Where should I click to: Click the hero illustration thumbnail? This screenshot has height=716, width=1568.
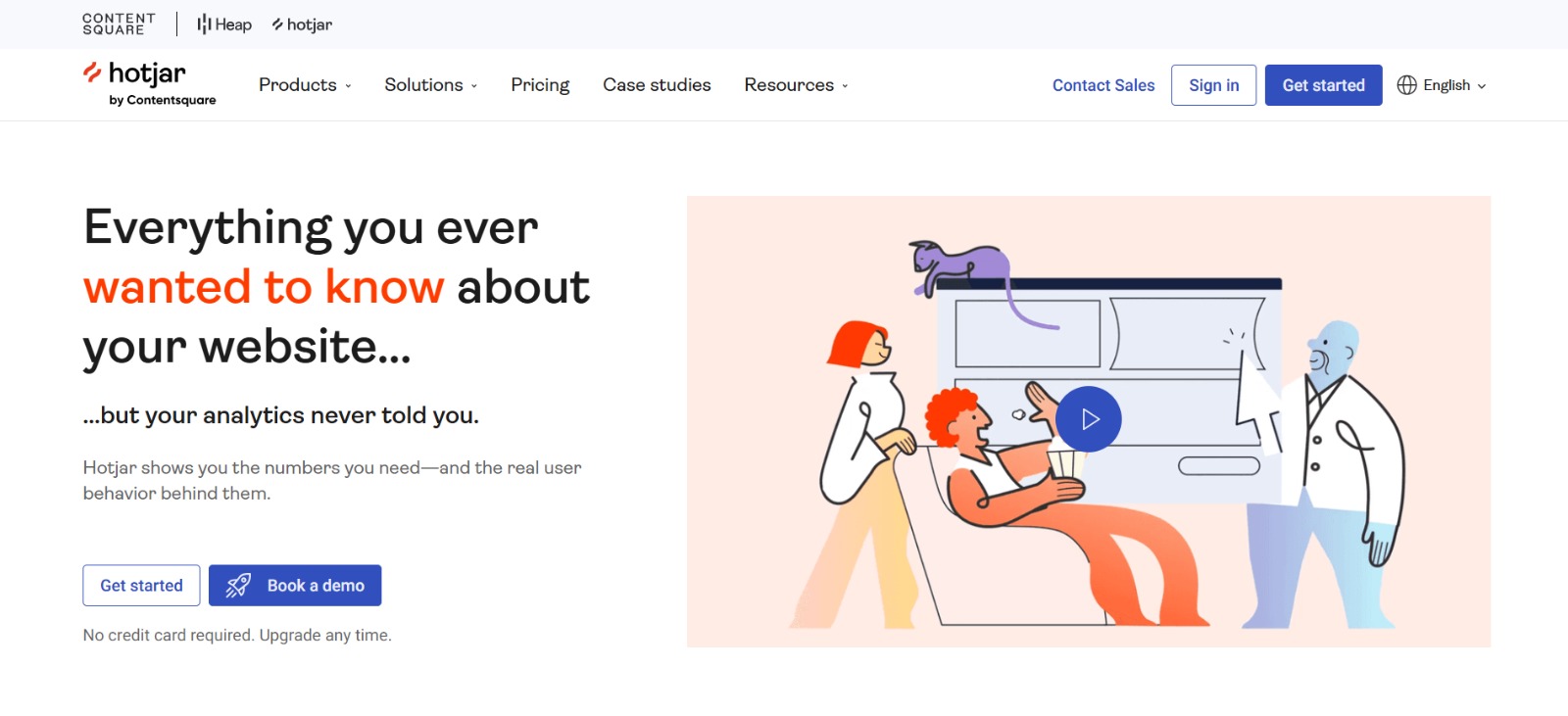coord(1089,421)
